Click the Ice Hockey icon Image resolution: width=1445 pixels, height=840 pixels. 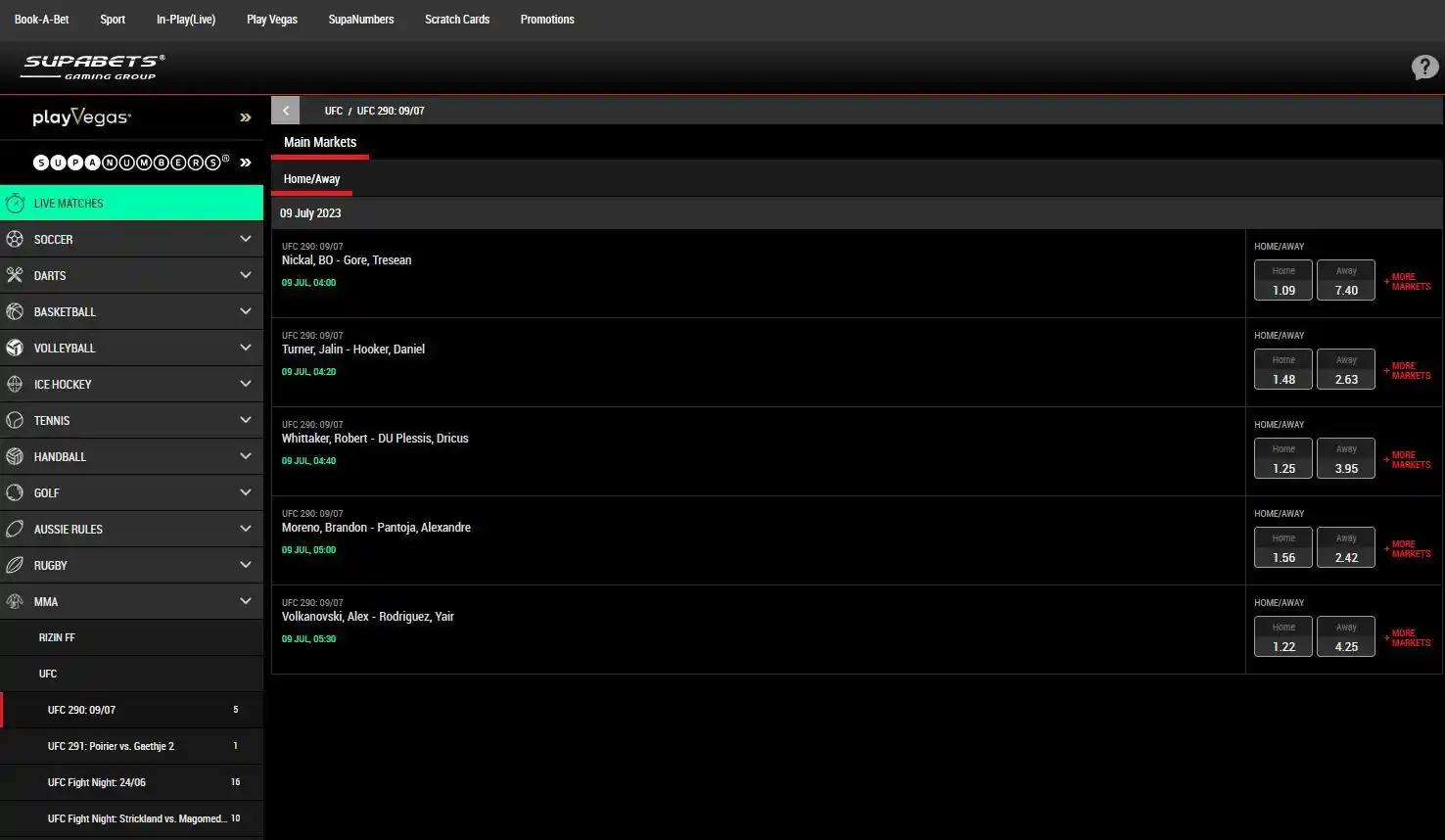click(15, 384)
